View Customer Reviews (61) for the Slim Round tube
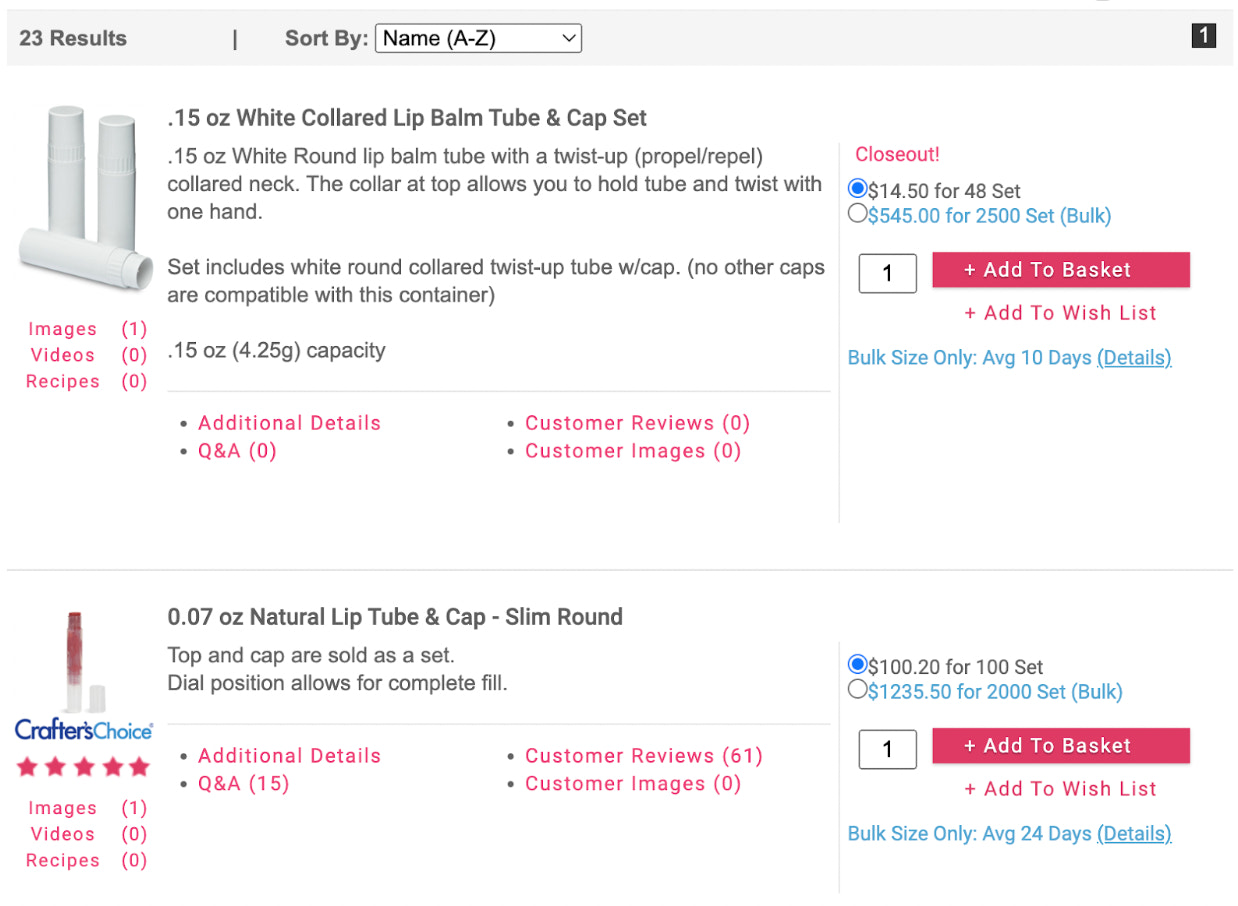 click(643, 755)
